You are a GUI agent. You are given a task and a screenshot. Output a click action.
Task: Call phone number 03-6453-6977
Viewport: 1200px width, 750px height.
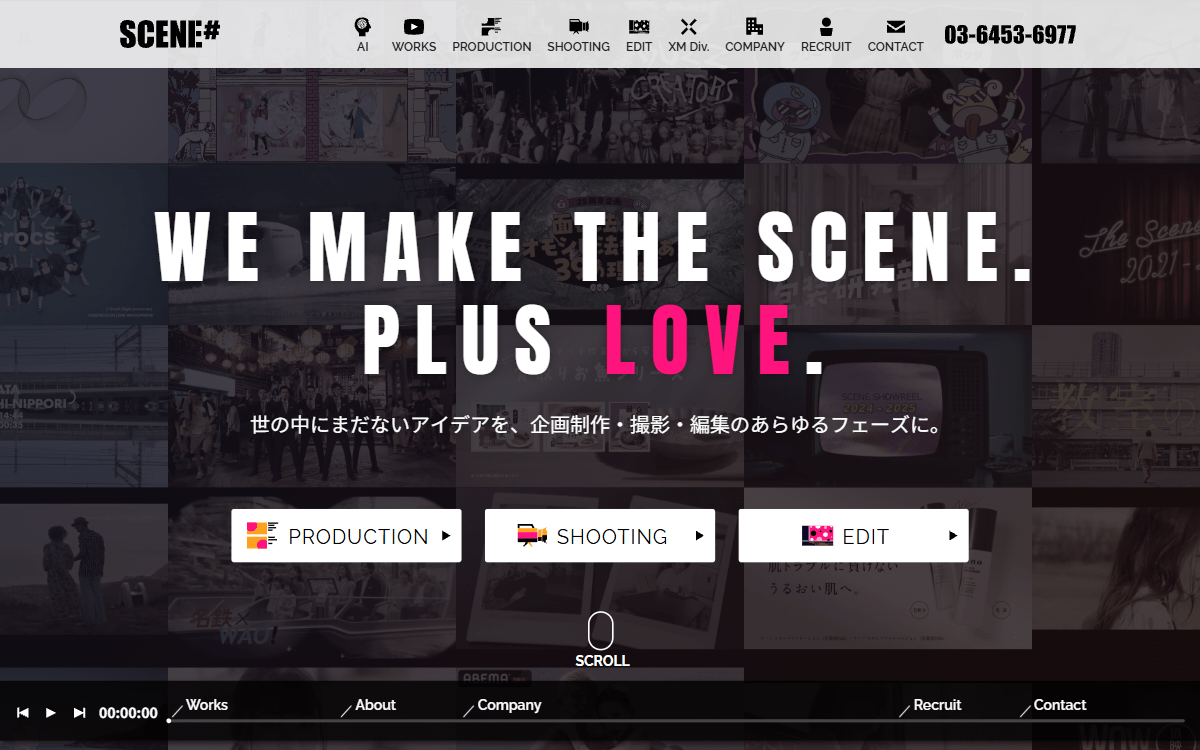point(1010,35)
